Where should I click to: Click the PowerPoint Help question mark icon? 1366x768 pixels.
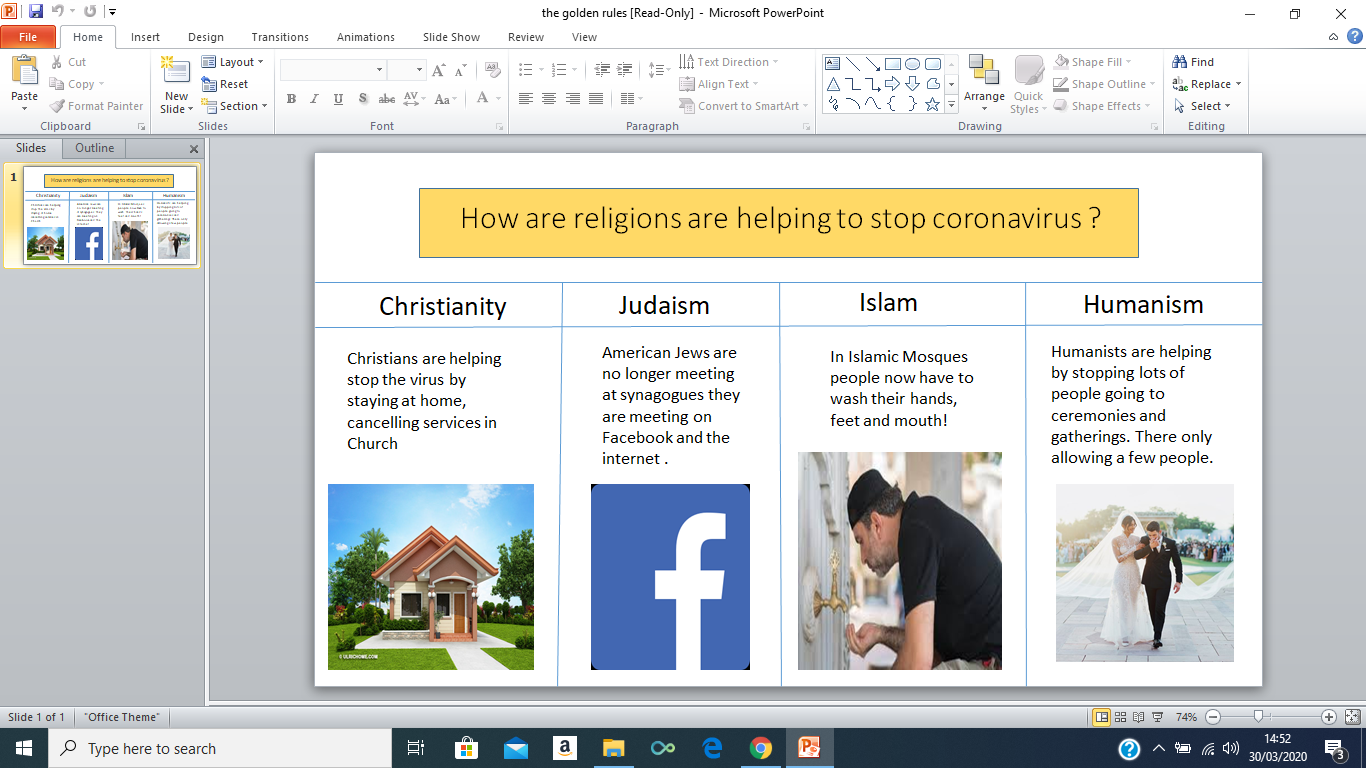(1353, 37)
